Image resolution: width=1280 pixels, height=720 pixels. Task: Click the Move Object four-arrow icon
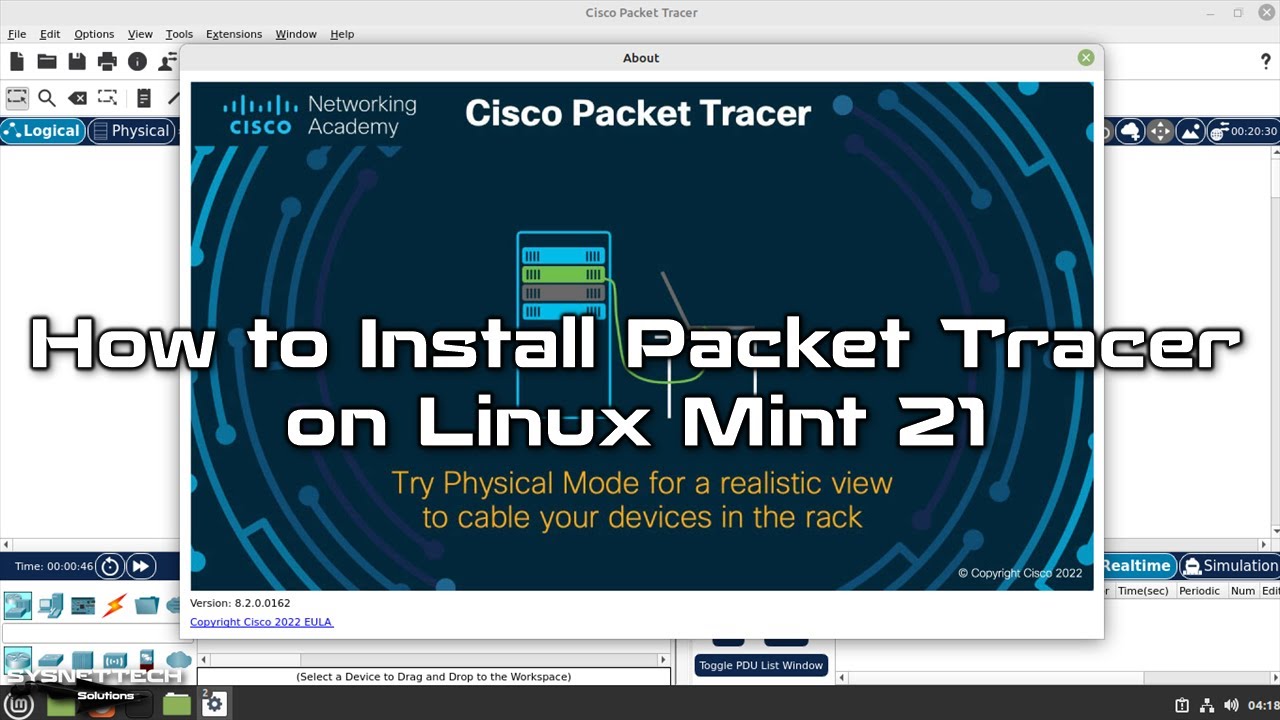point(1160,131)
